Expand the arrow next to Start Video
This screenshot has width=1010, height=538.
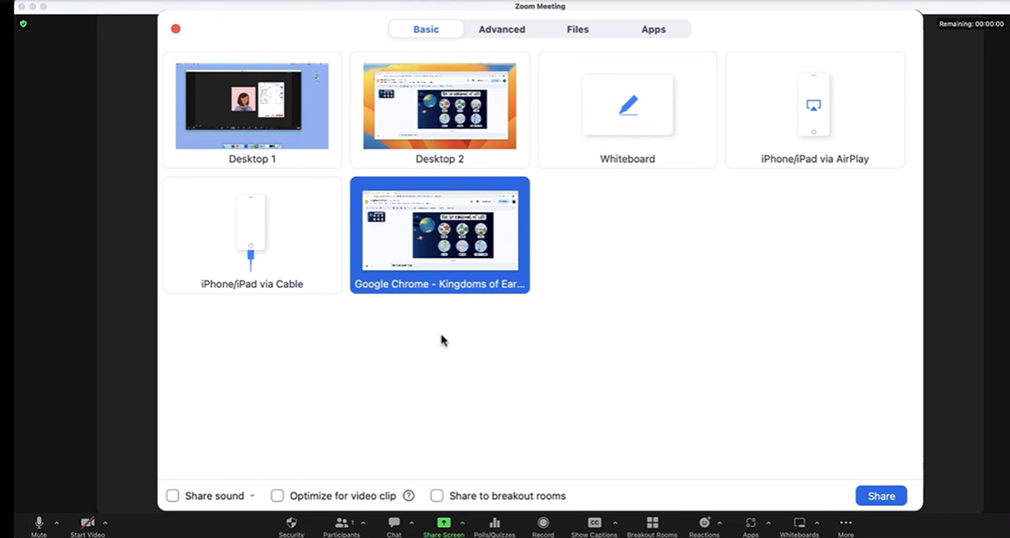coord(105,523)
